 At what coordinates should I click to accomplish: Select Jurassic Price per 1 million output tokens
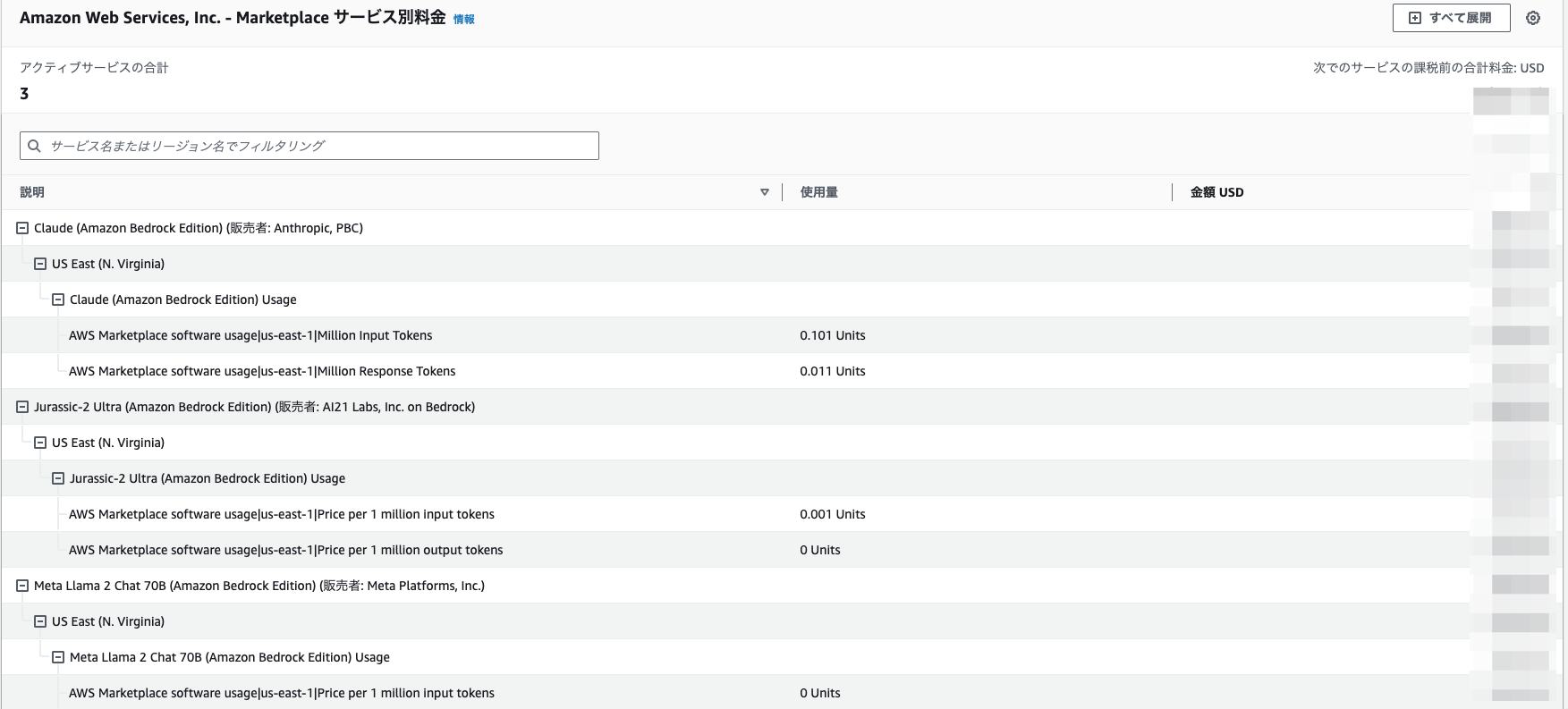[x=286, y=550]
